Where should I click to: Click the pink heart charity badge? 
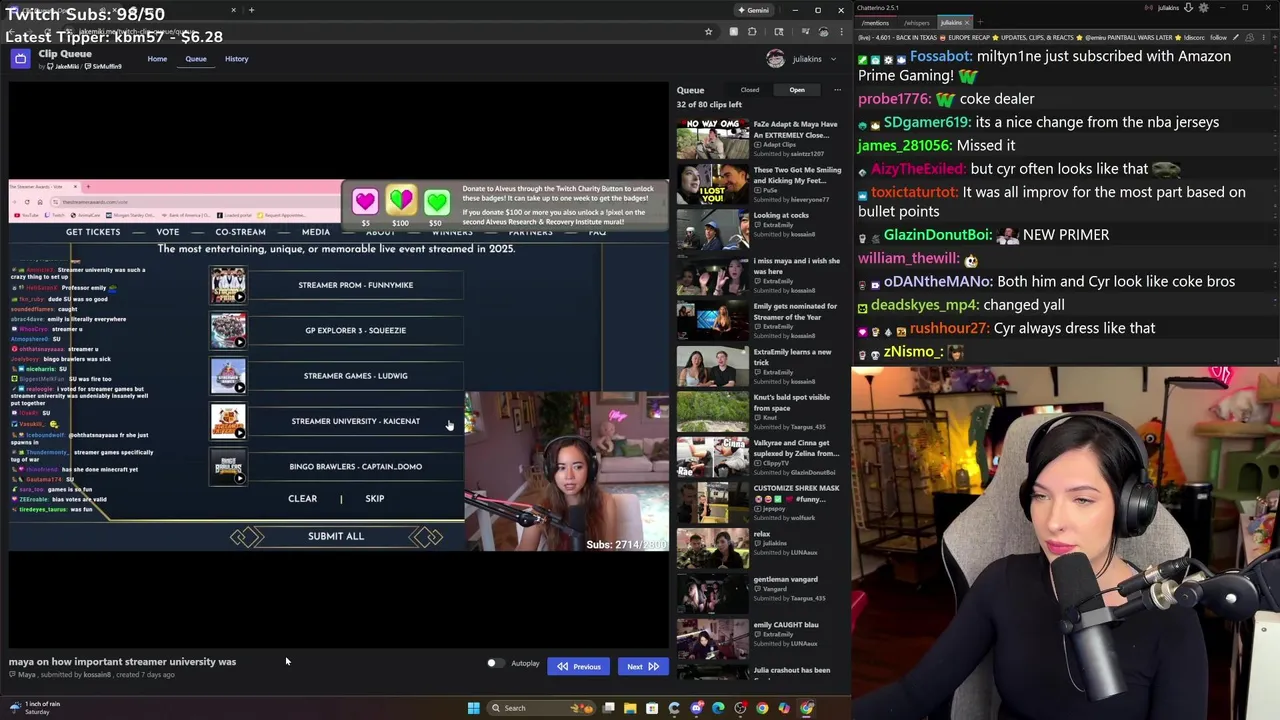[365, 202]
